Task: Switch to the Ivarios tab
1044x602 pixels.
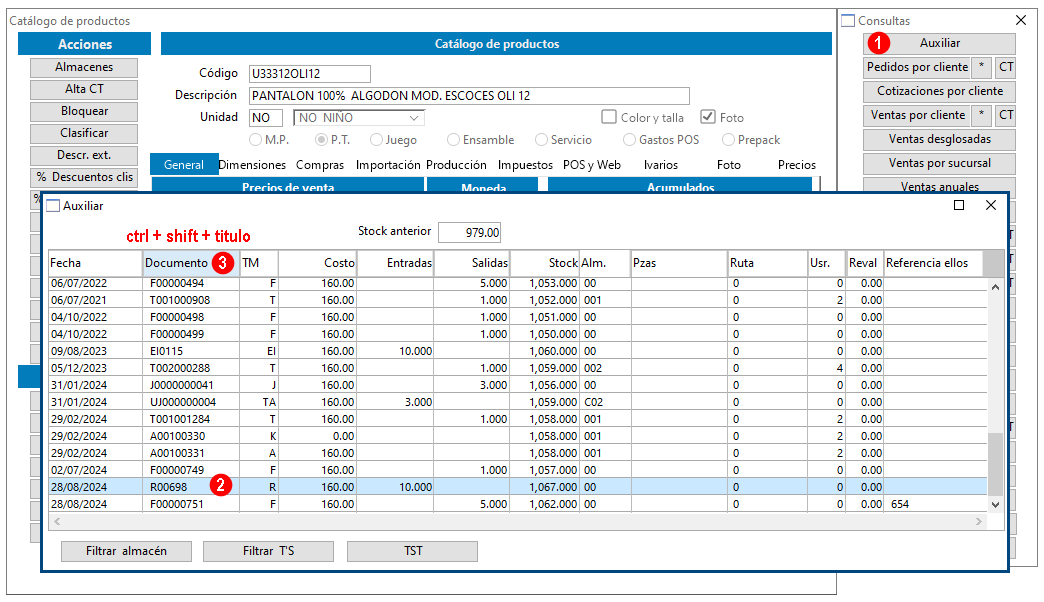Action: [660, 164]
